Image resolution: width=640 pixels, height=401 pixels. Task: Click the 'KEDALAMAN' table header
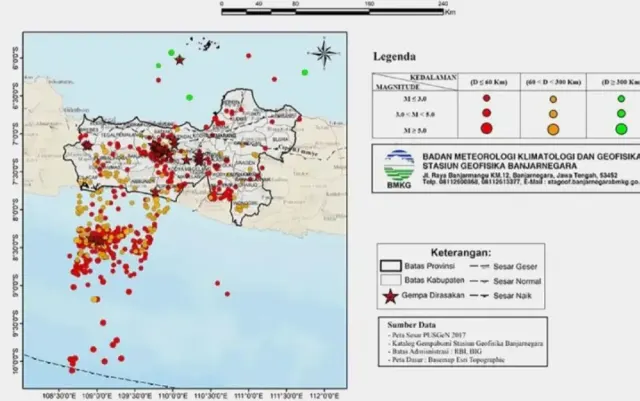coord(433,78)
